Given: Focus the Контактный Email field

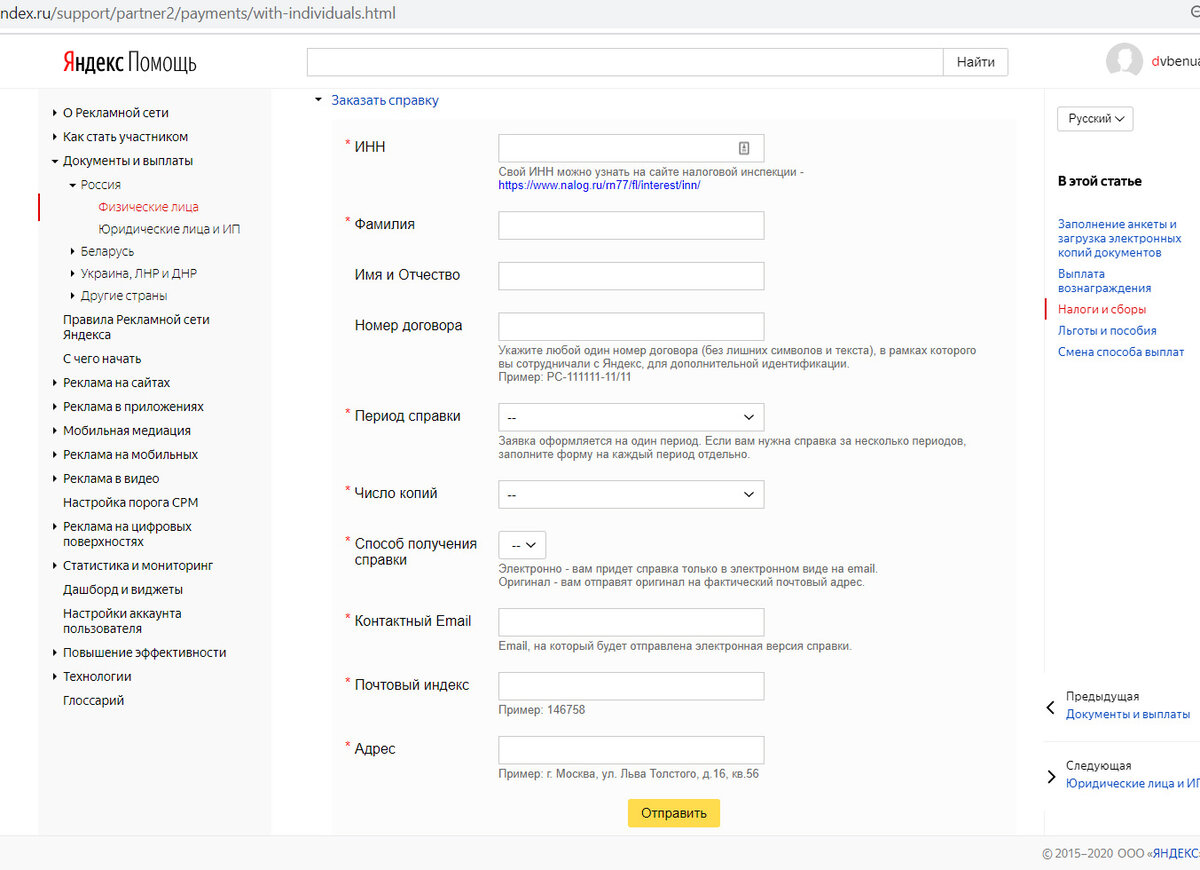Looking at the screenshot, I should [631, 622].
